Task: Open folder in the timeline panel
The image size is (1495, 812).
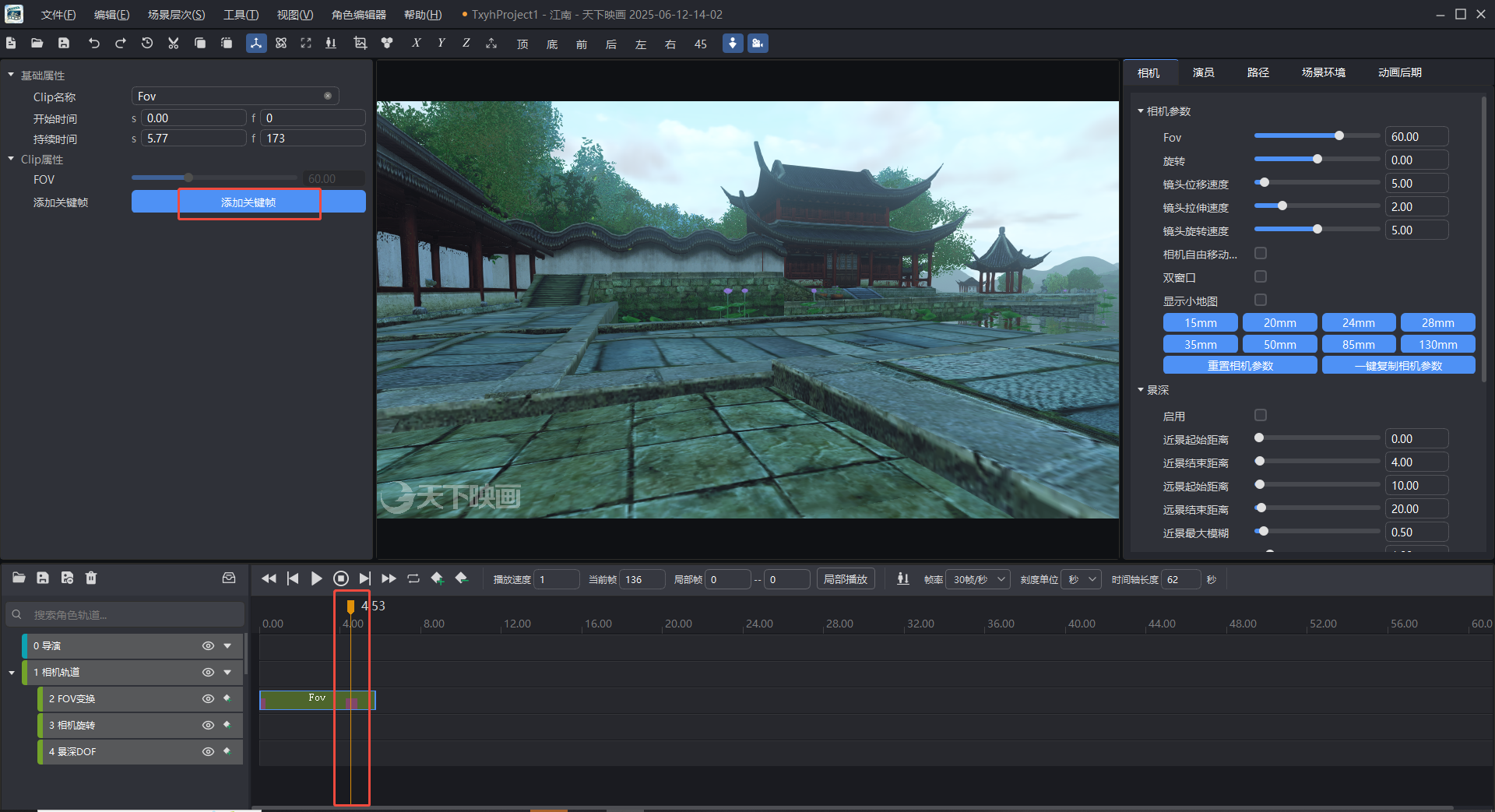Action: [19, 578]
